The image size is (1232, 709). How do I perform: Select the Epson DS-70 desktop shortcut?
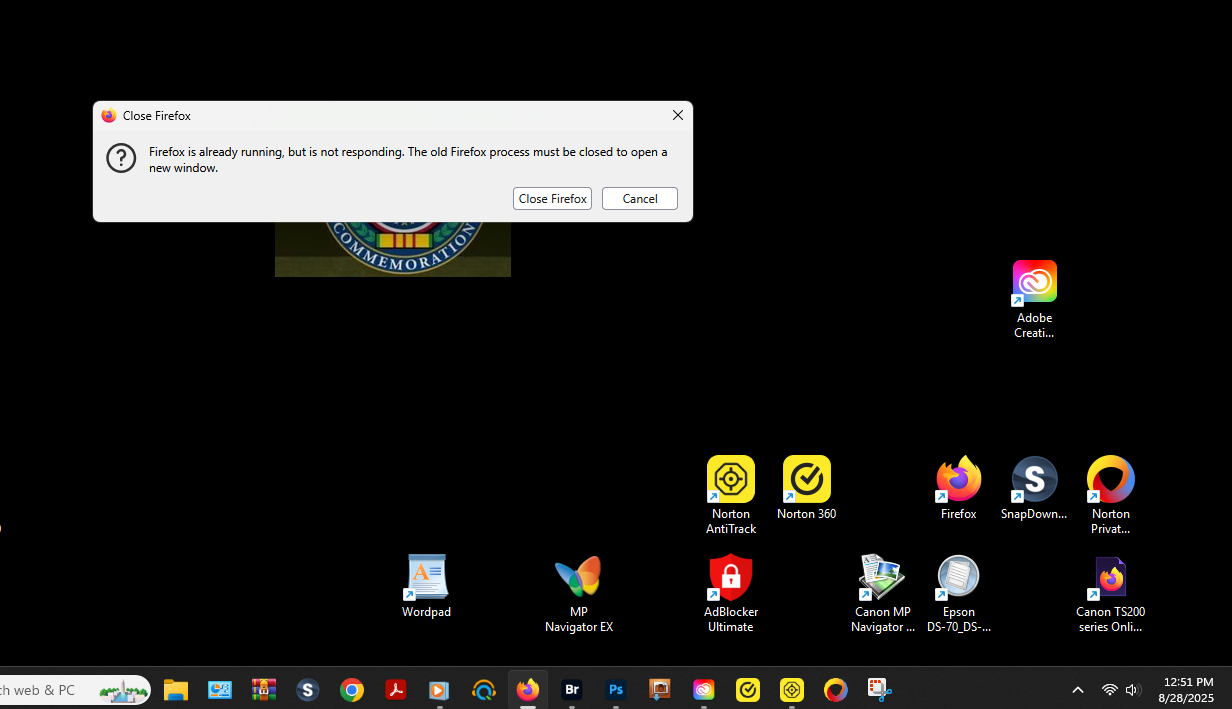(958, 593)
